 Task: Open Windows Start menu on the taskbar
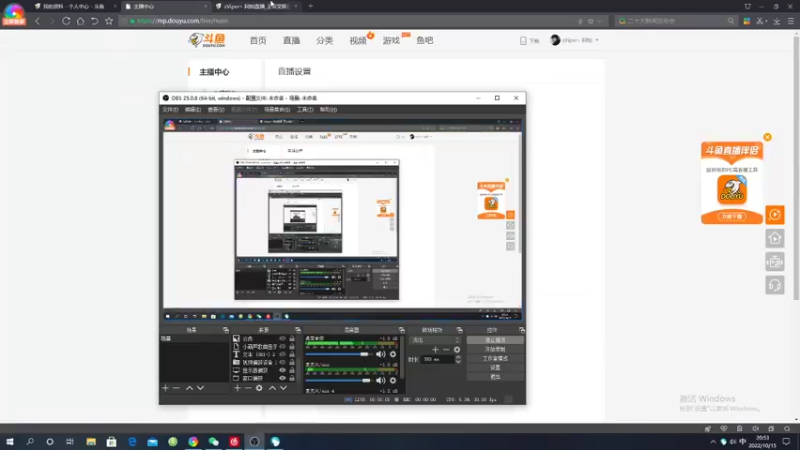pos(10,442)
